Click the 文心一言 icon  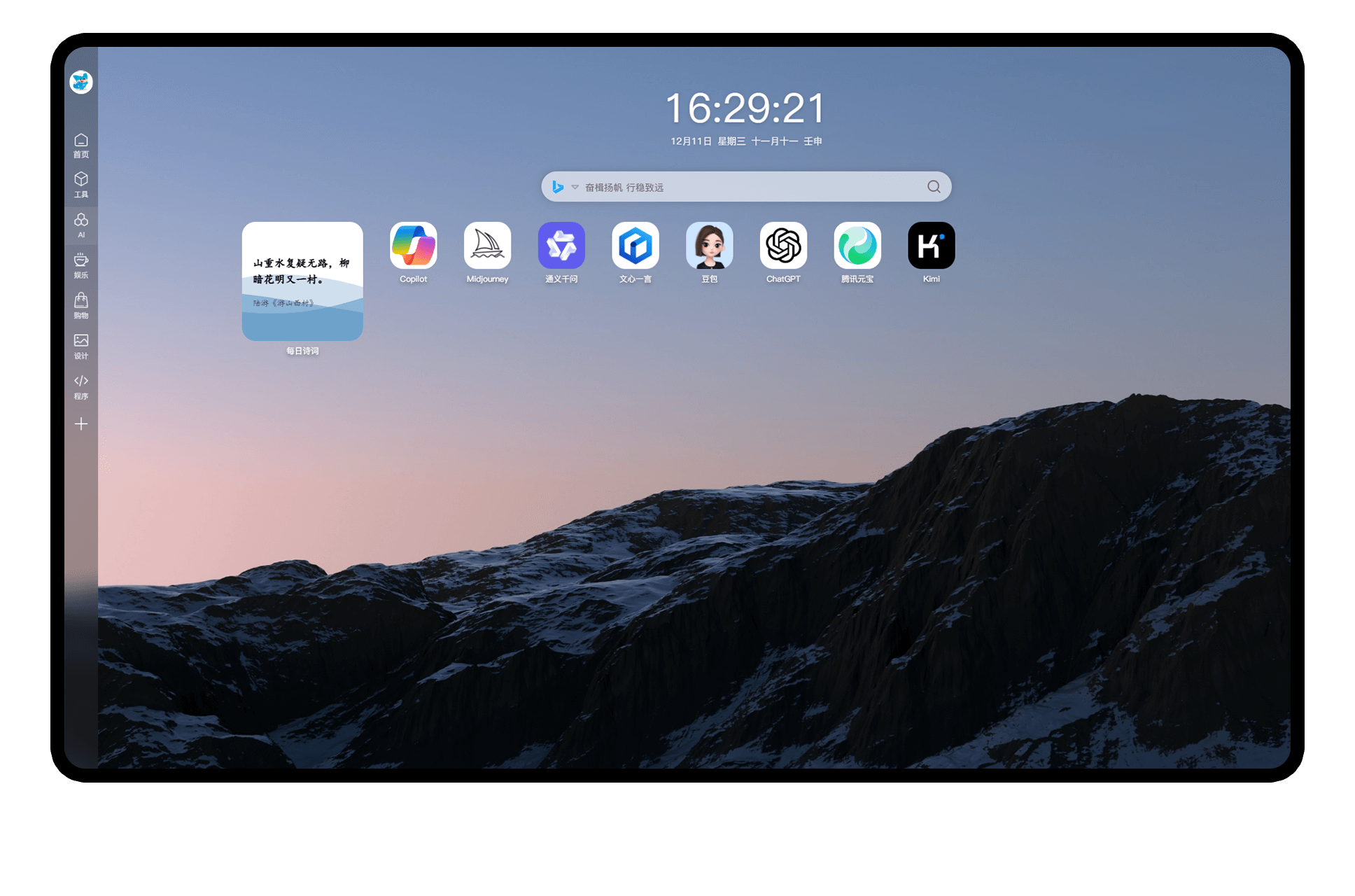[636, 246]
